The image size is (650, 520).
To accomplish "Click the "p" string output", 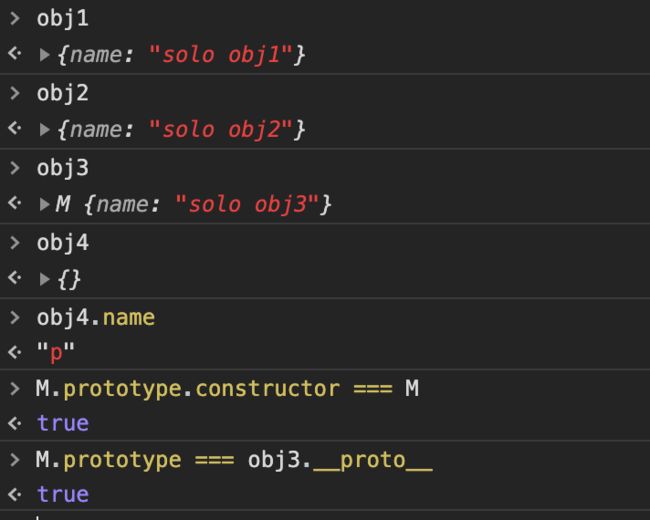I will (56, 352).
